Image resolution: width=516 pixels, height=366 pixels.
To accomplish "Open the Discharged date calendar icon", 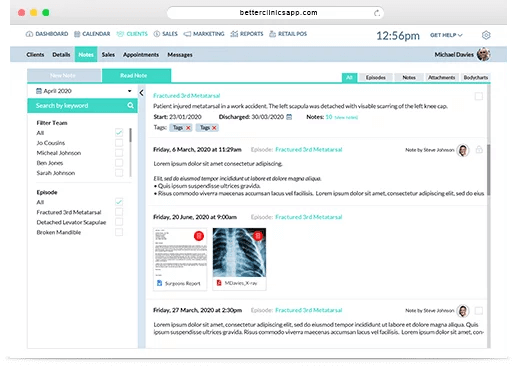I will click(x=289, y=117).
